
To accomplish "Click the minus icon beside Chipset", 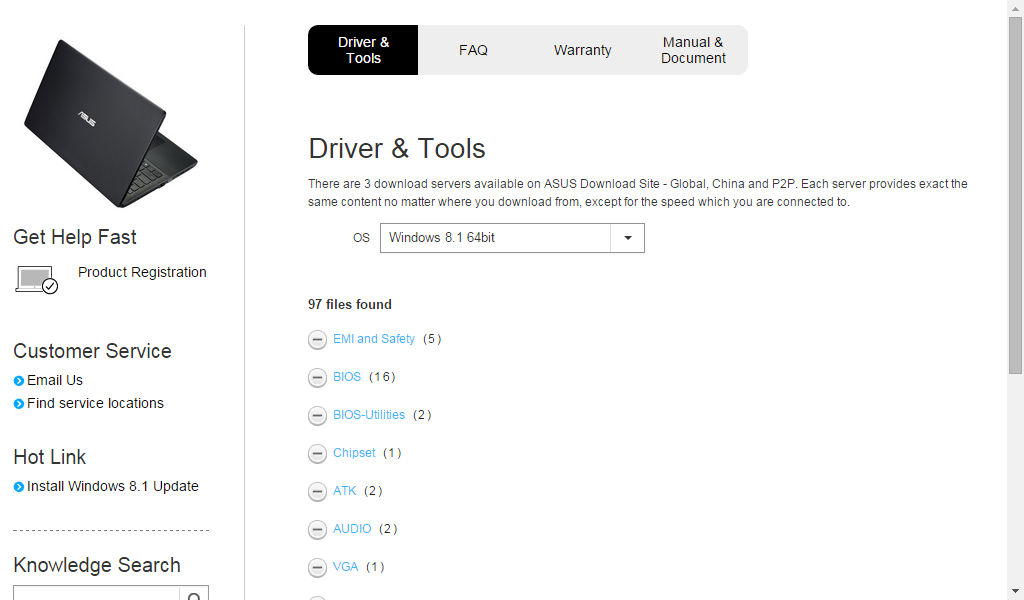I will (x=317, y=453).
